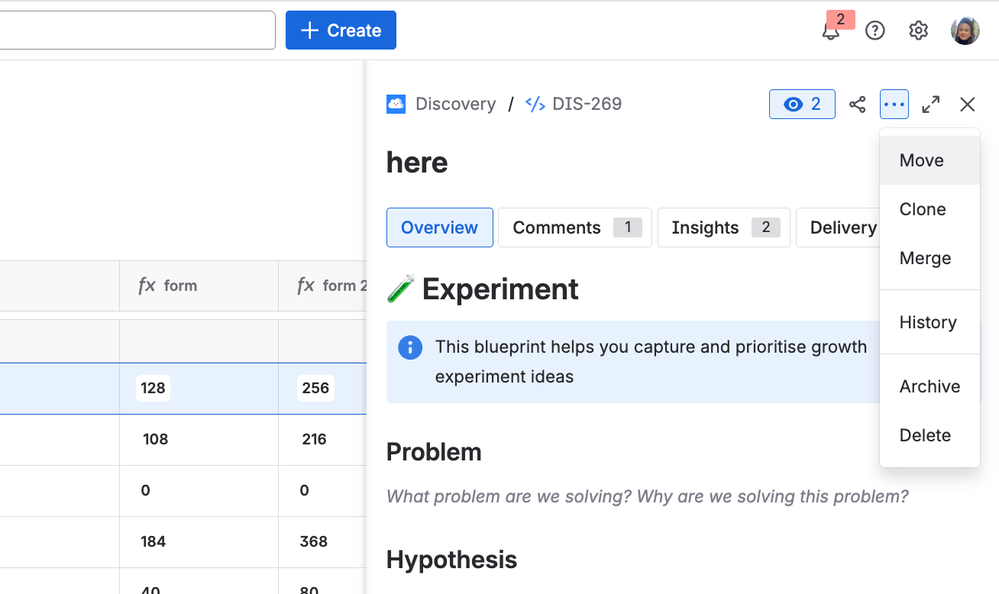Open the notifications bell
999x594 pixels.
click(831, 31)
